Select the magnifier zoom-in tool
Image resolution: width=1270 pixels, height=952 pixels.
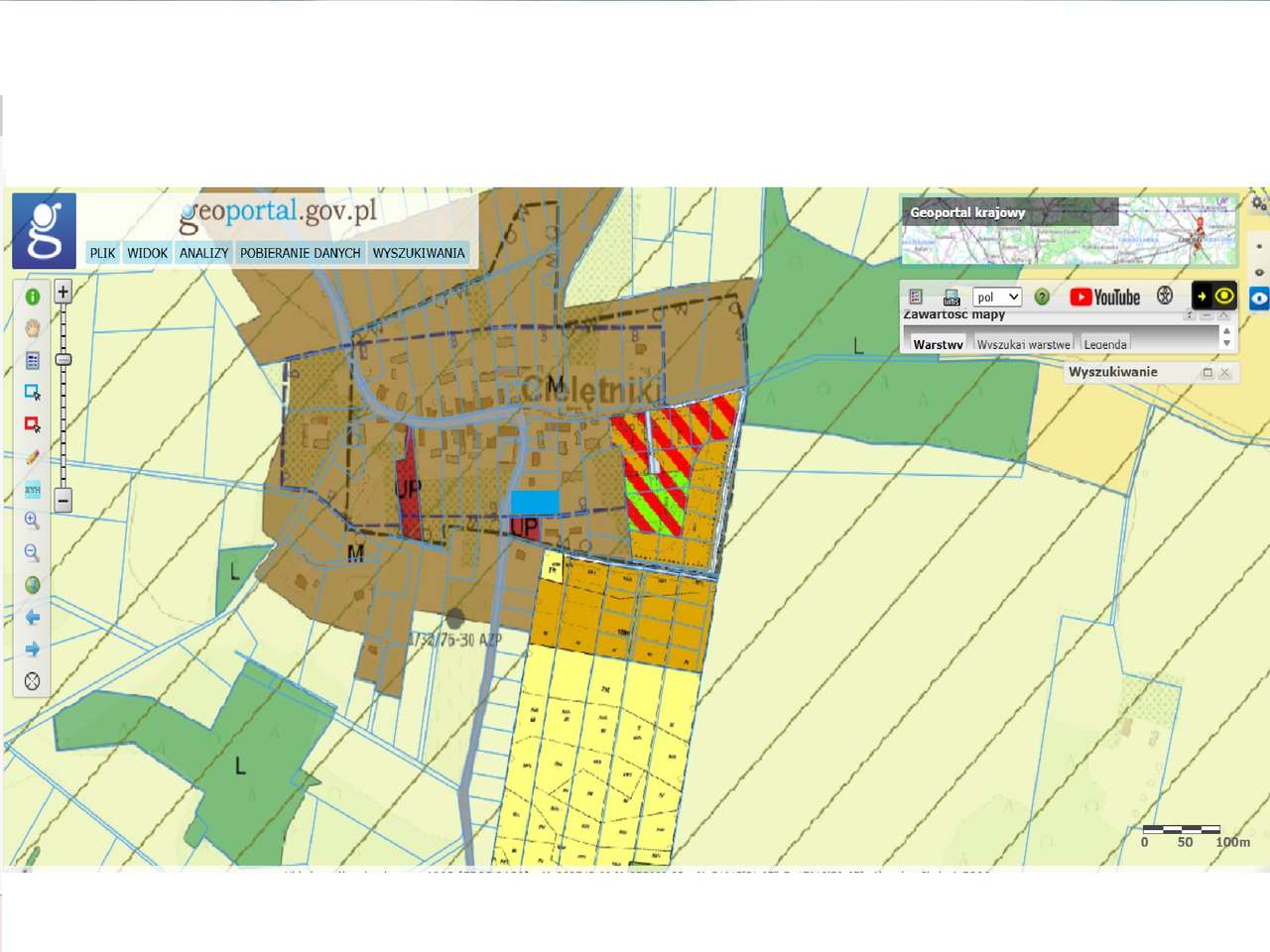(33, 521)
